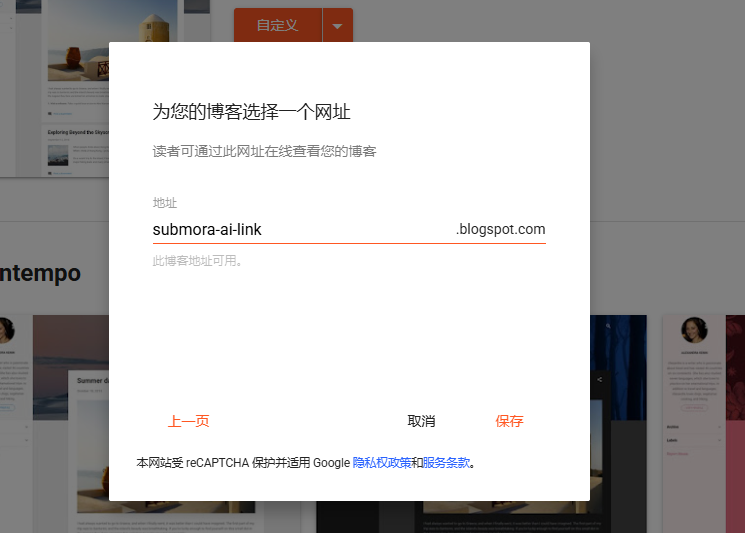Open the 服务条款 terms of service link
Screen dimensions: 745x533
tap(446, 463)
